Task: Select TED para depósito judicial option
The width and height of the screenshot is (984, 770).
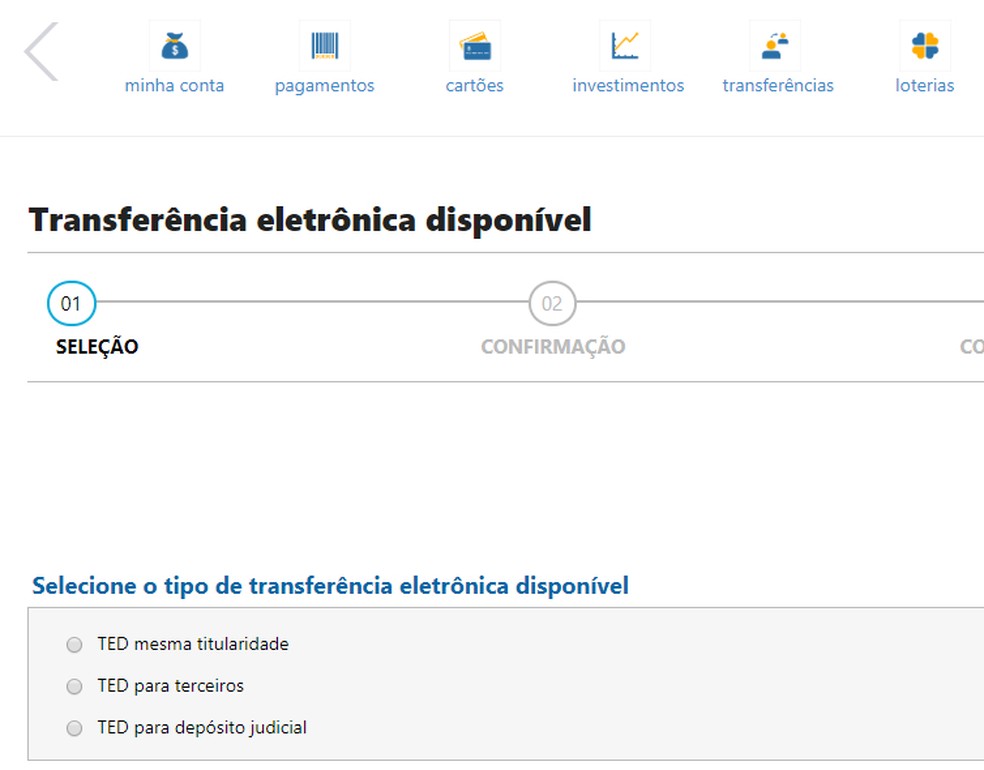Action: pos(74,728)
